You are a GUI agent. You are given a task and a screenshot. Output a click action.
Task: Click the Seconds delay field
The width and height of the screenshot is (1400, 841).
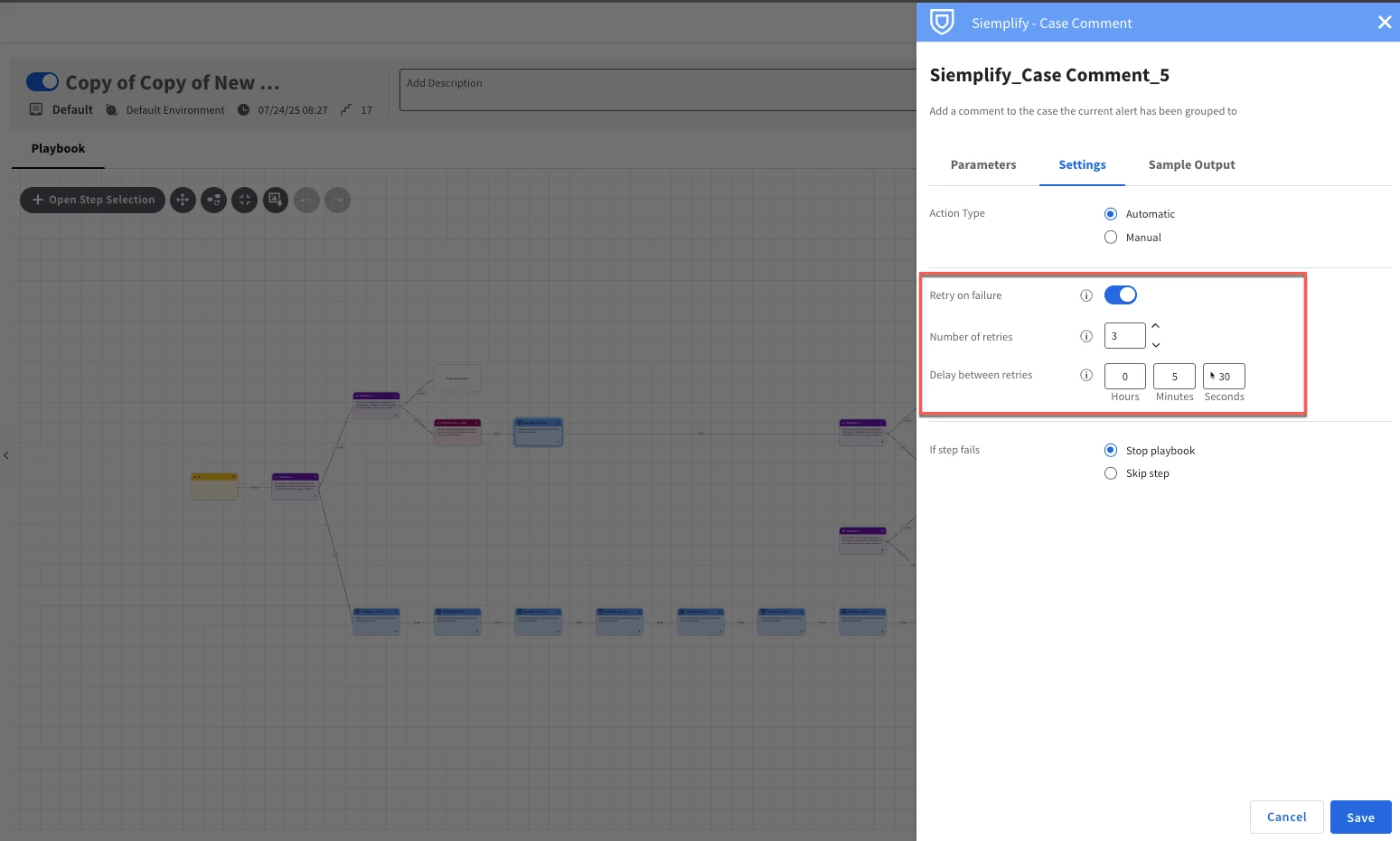pos(1224,376)
